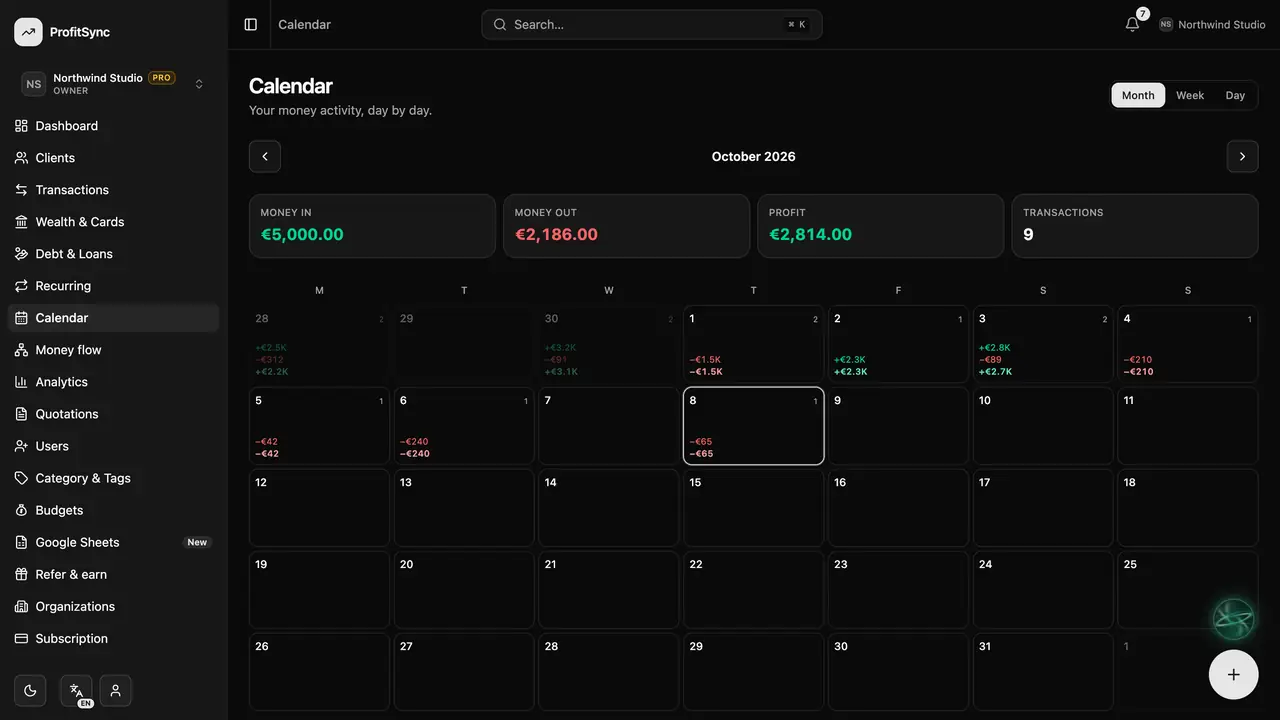This screenshot has width=1280, height=720.
Task: Open Budgets in the sidebar menu
Action: [x=113, y=510]
